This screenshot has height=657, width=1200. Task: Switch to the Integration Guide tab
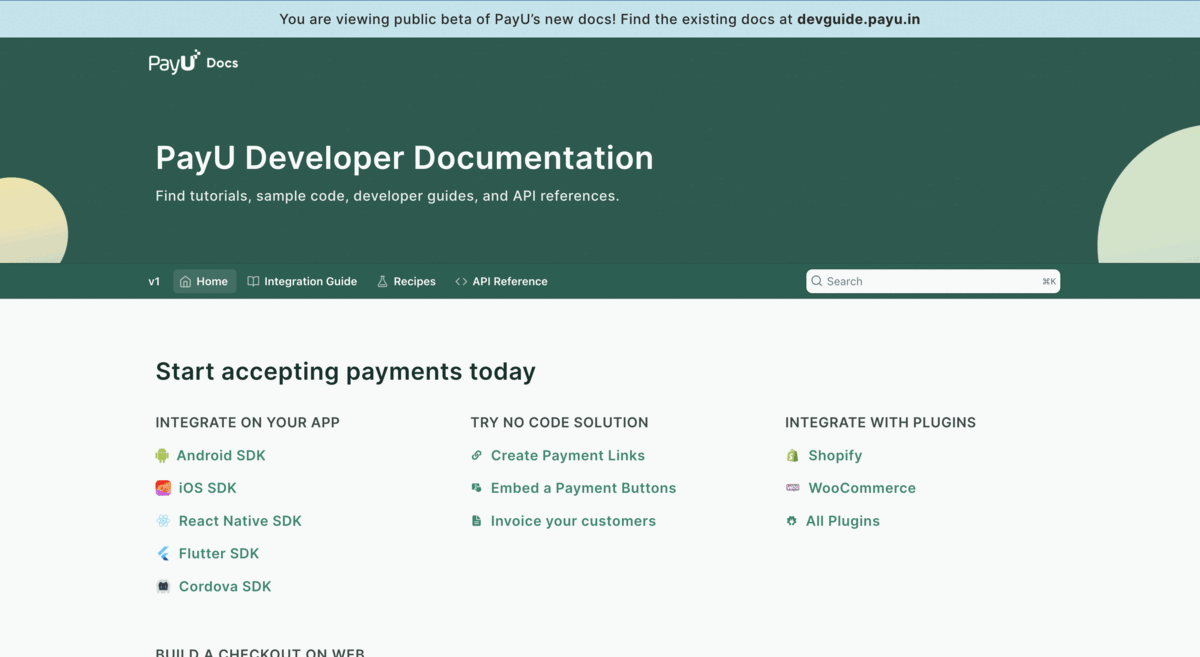(302, 282)
